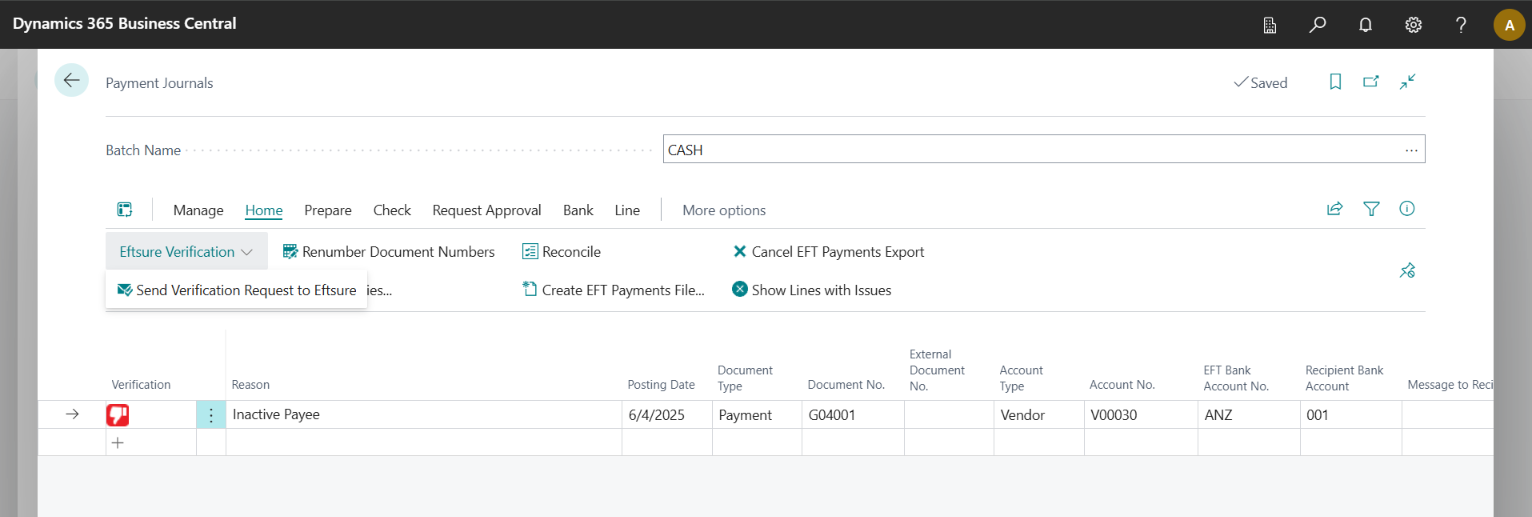Screen dimensions: 1532x517
Task: Click the plus sign new line row
Action: pyautogui.click(x=117, y=442)
